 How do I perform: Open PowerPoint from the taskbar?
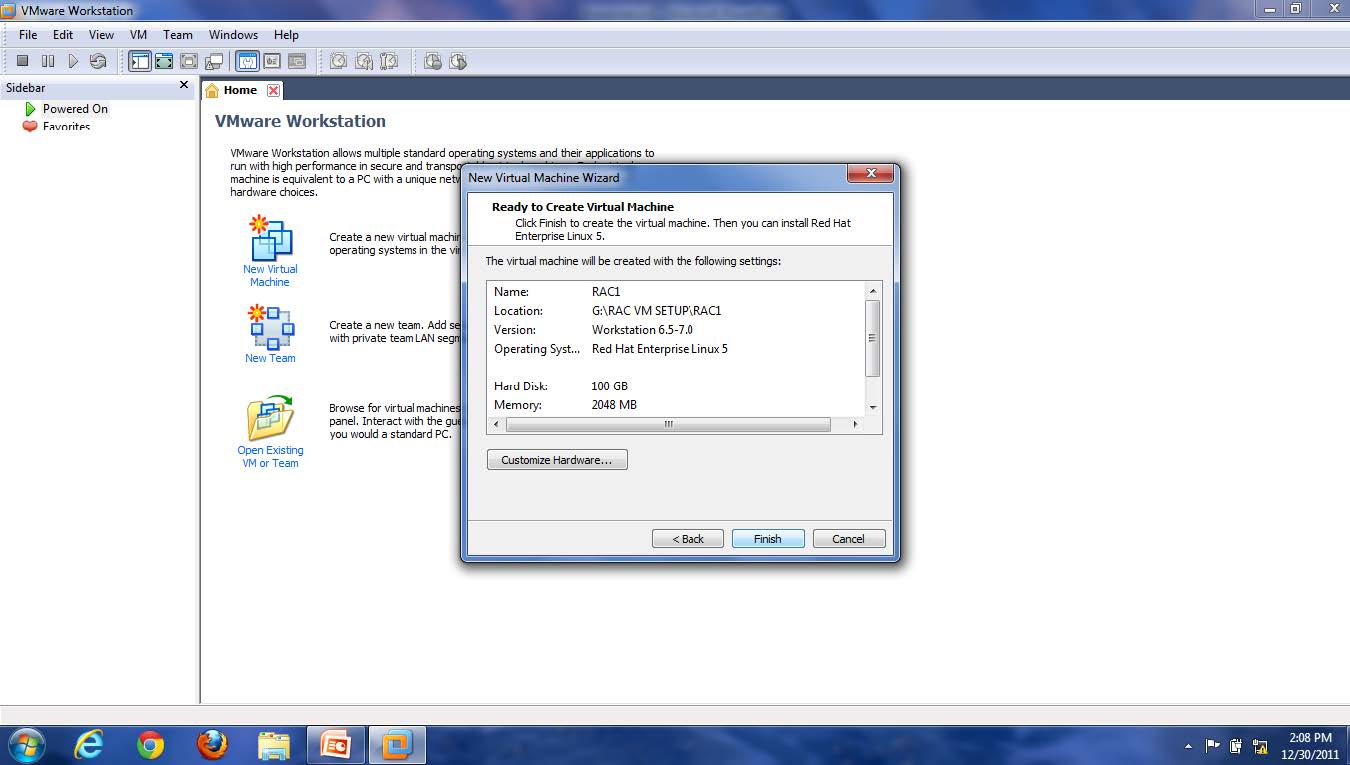click(336, 745)
